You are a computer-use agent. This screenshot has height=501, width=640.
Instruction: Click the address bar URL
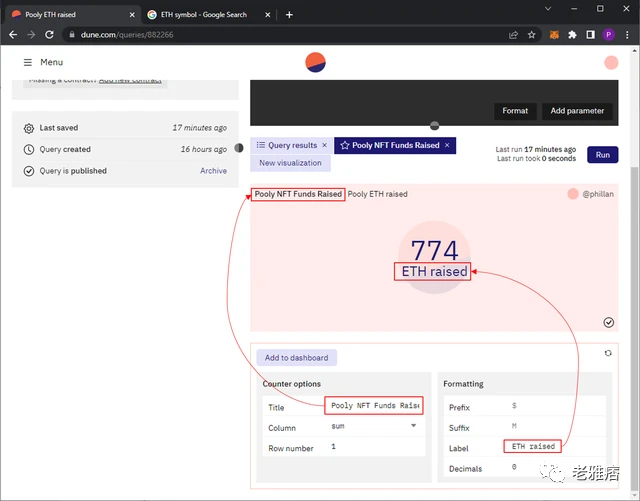coord(127,35)
